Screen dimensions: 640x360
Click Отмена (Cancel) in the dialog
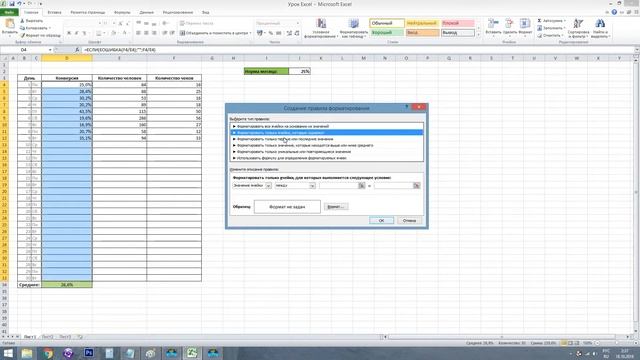(409, 220)
